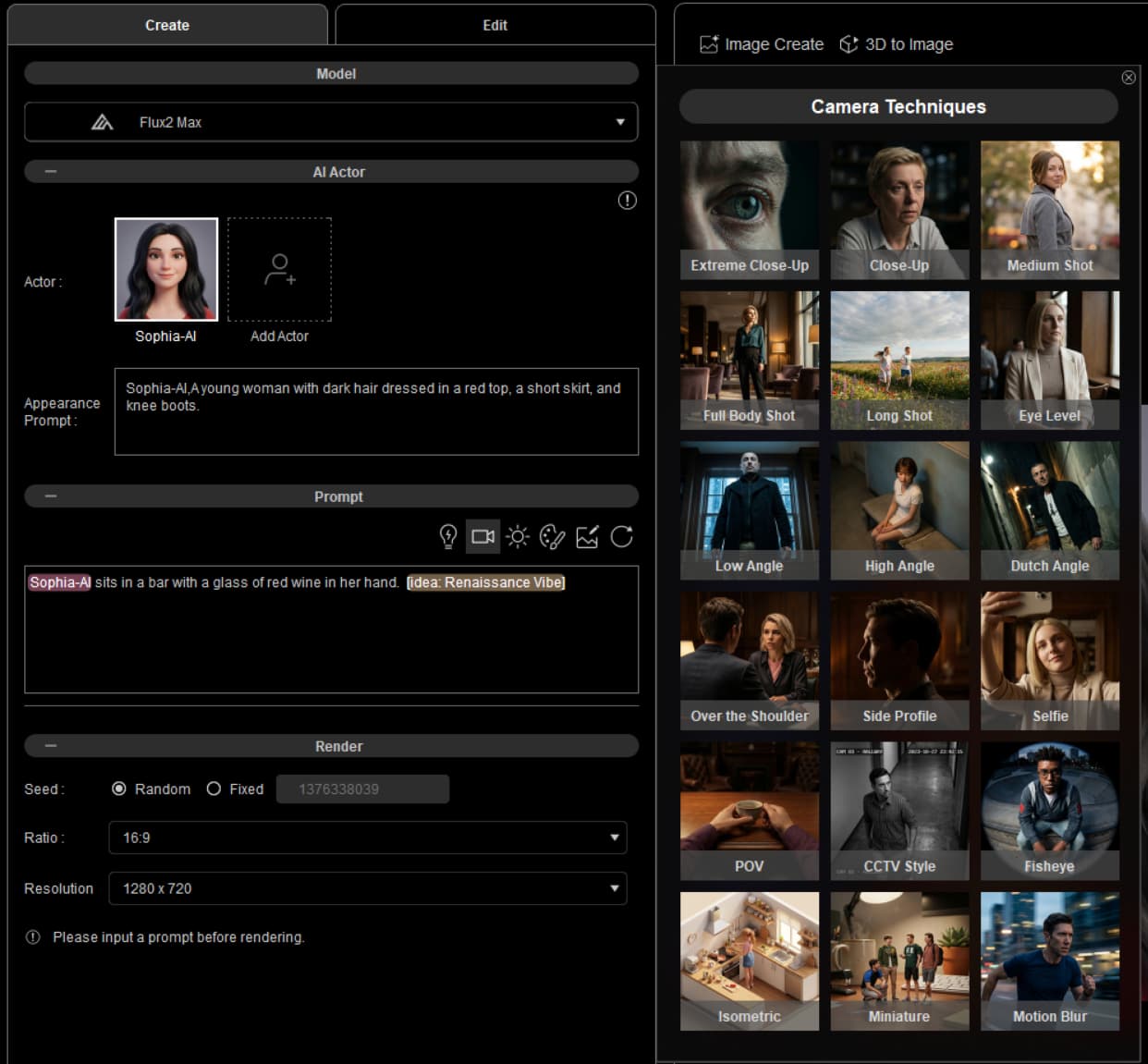1148x1064 pixels.
Task: Choose the Dutch Angle camera technique
Action: [1050, 510]
